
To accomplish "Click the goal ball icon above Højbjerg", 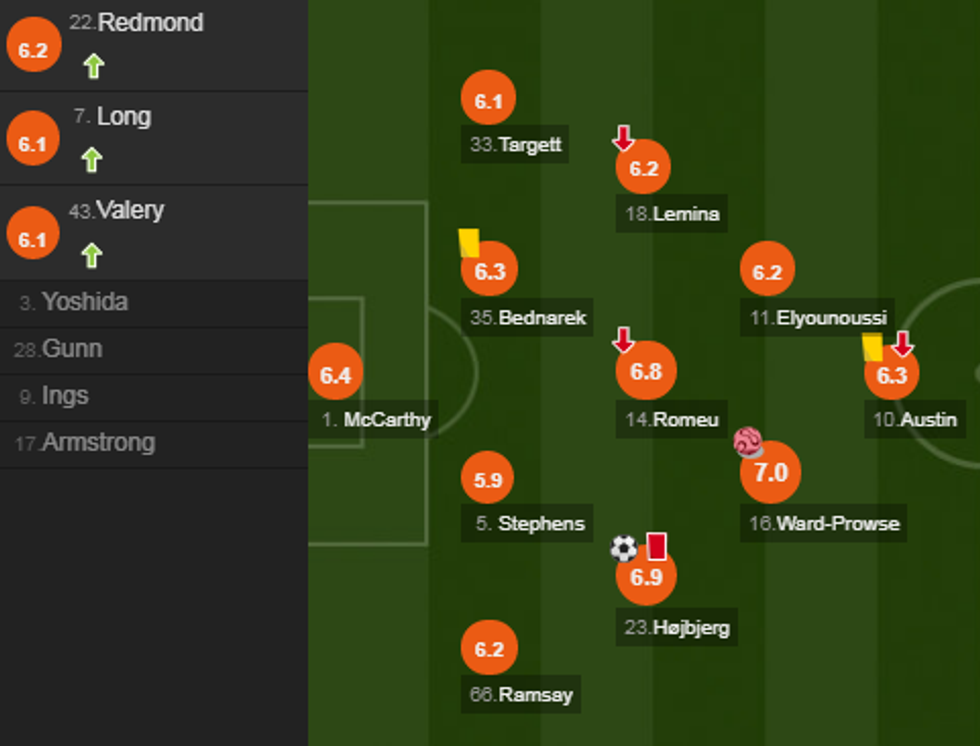I will (x=623, y=548).
